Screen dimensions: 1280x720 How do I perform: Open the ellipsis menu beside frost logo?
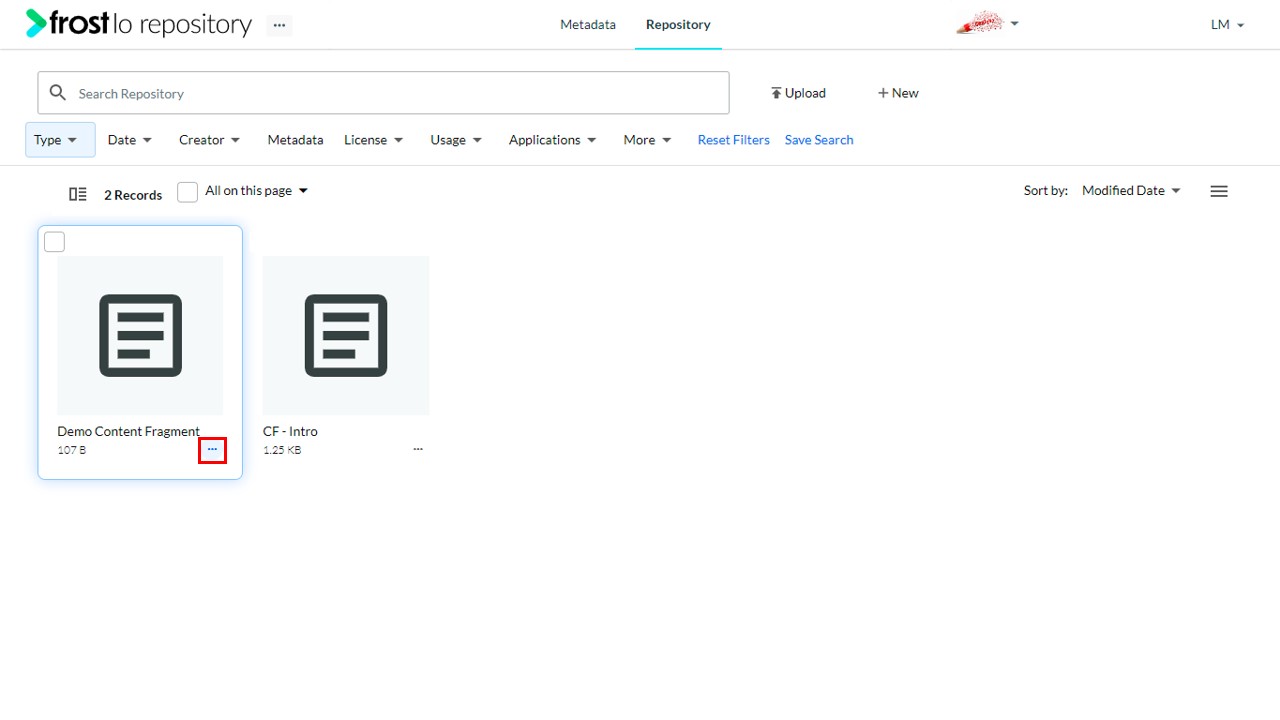click(279, 25)
